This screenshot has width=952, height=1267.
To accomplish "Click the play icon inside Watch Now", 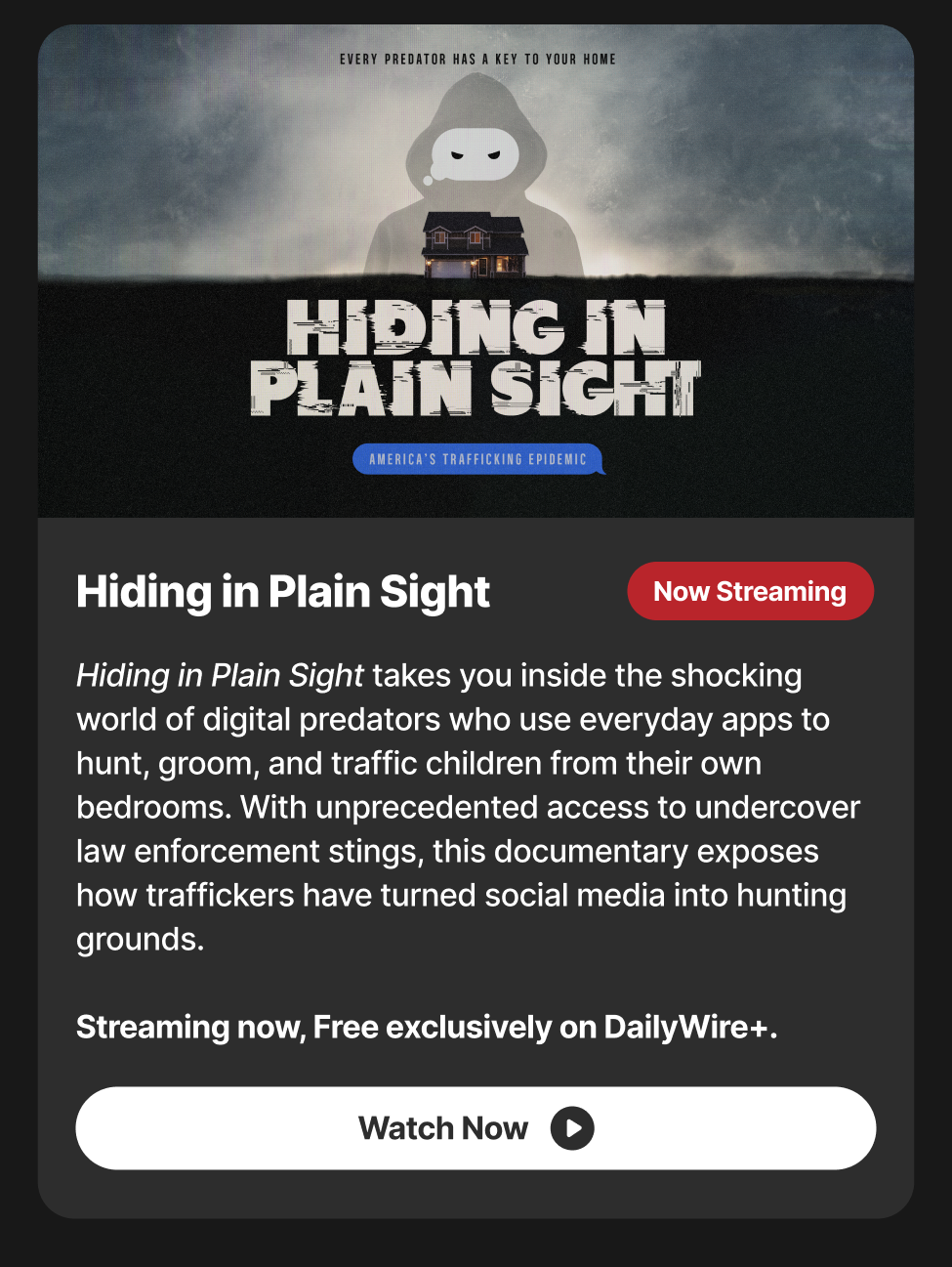I will (572, 1128).
